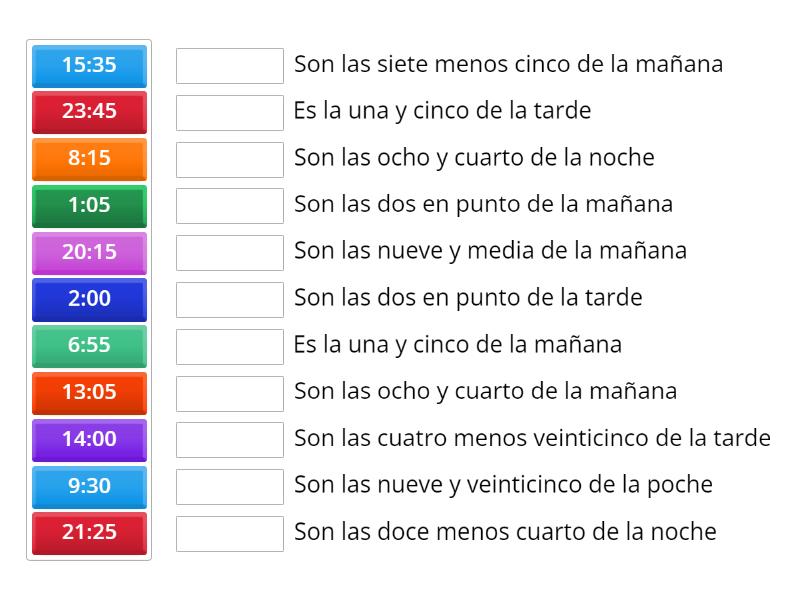The height and width of the screenshot is (600, 800).
Task: Select the empty box beside 'Son las doce menos cuarto'
Action: pyautogui.click(x=229, y=534)
